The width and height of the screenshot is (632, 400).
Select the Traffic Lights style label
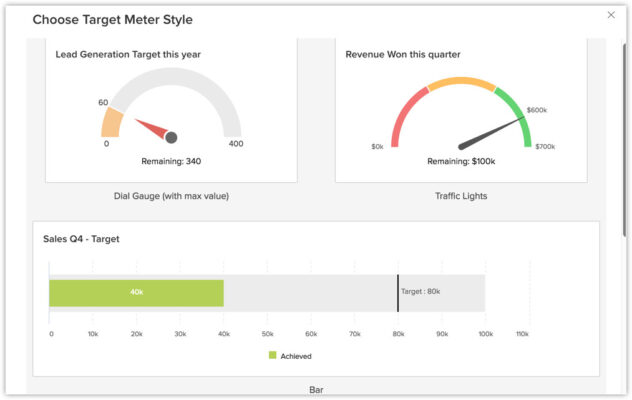461,196
